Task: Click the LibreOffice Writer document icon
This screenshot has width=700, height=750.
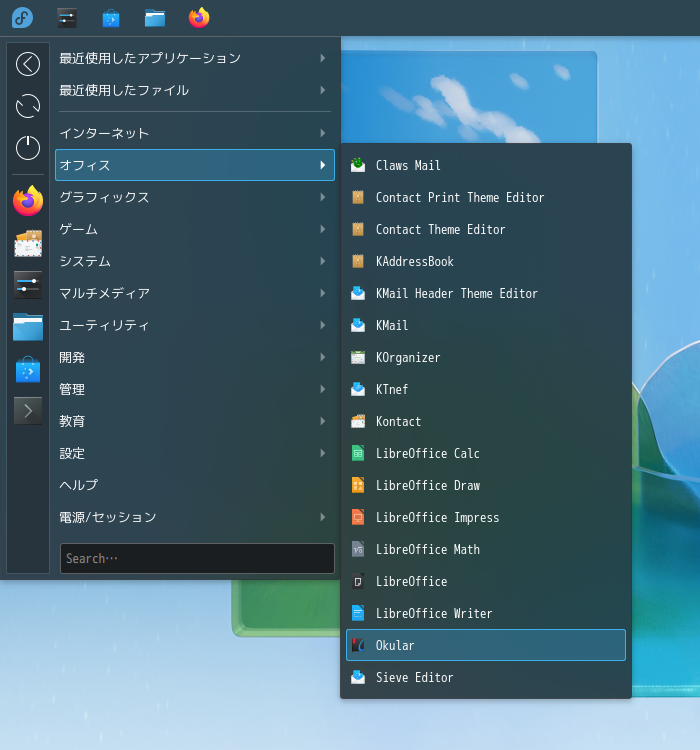Action: (358, 613)
